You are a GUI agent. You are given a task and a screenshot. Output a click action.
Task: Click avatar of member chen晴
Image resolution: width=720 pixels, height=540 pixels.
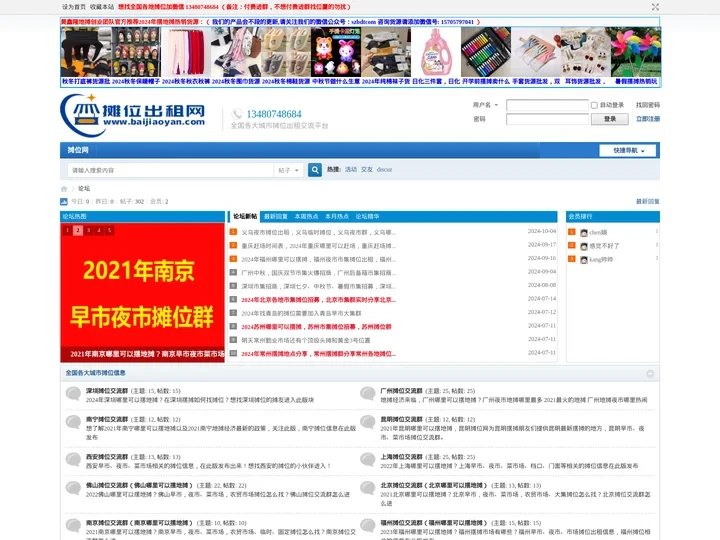pos(584,233)
